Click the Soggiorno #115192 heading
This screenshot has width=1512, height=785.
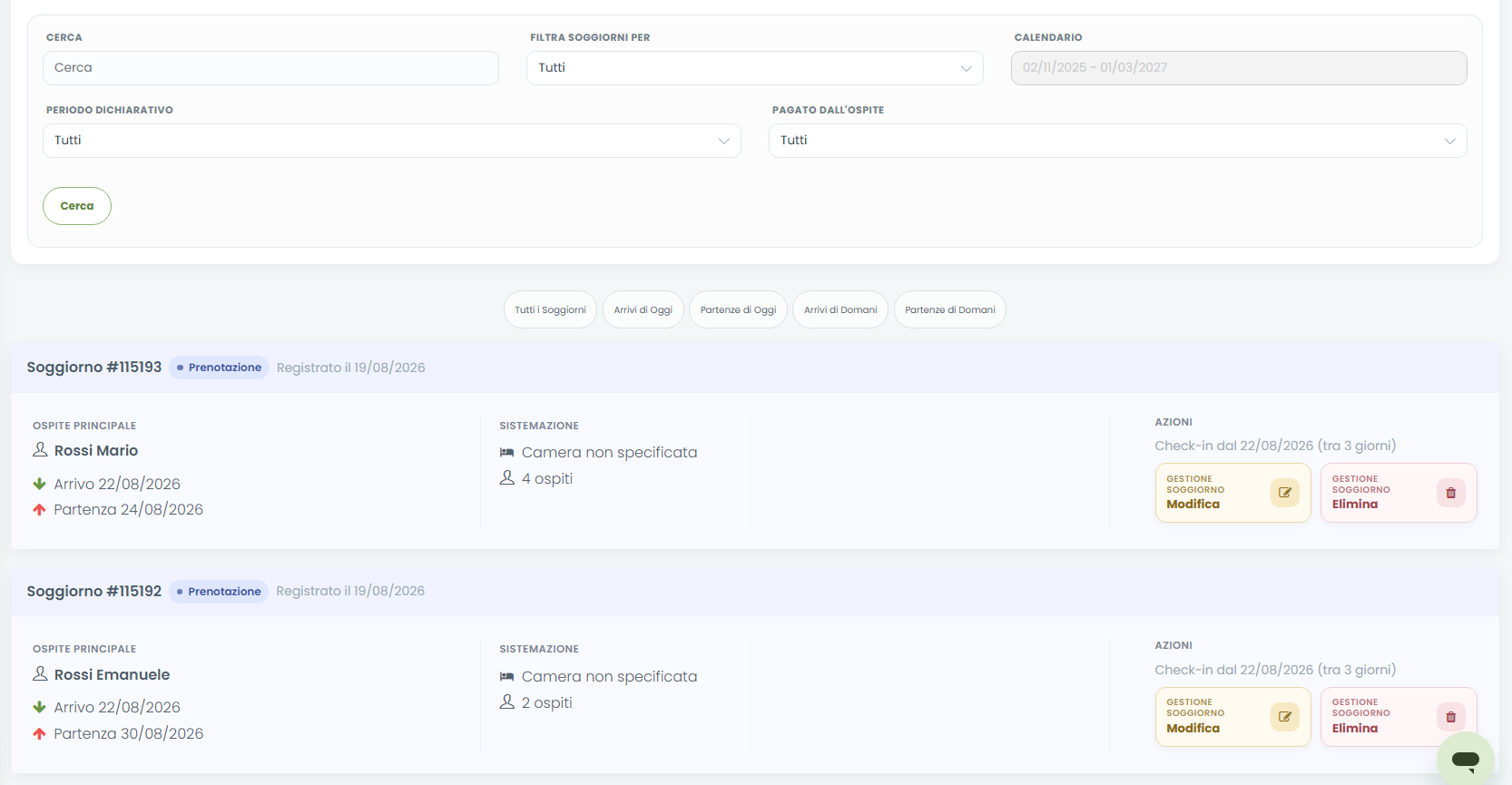[x=94, y=592]
